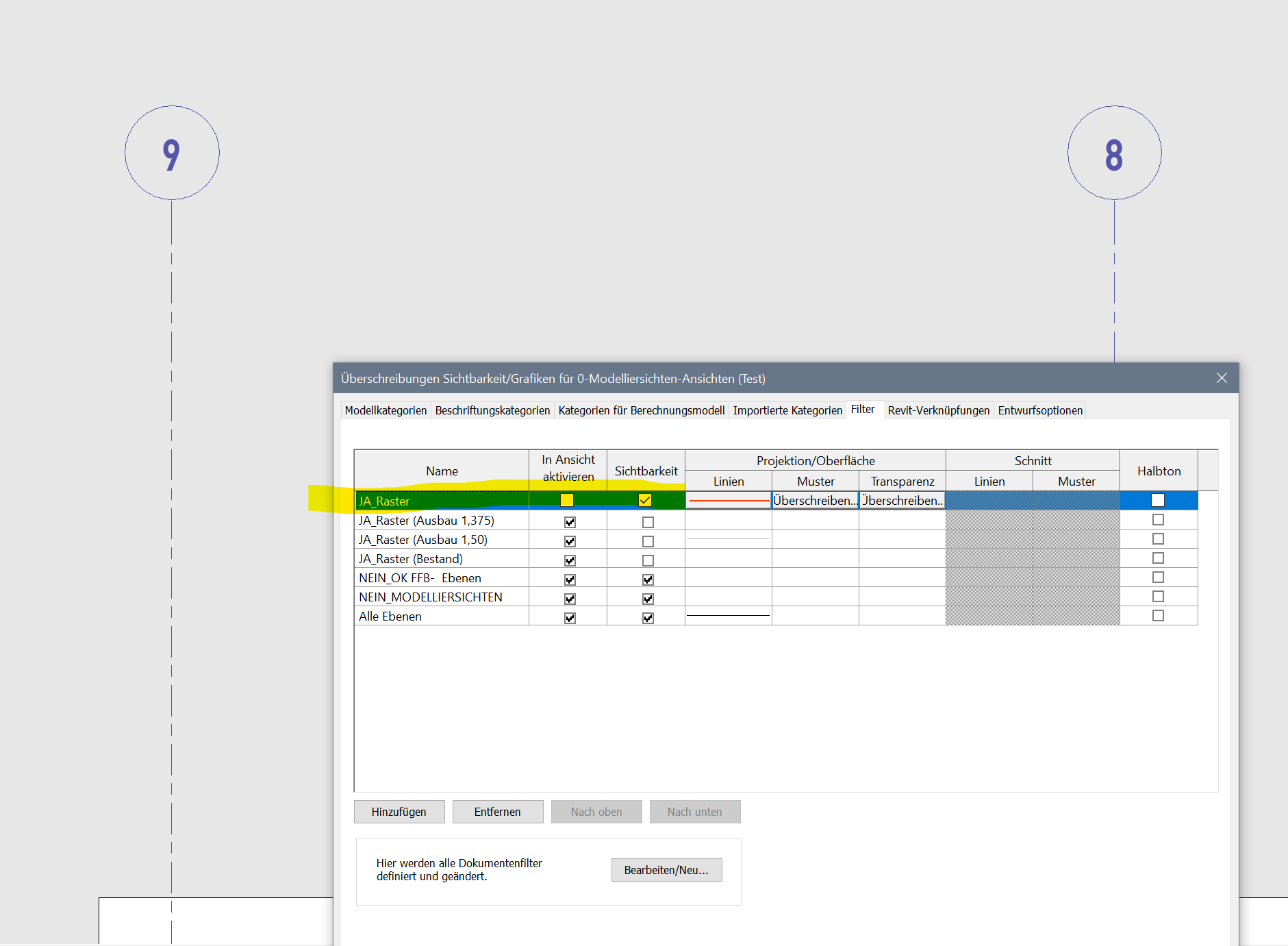Open Bearbeiten/Neu filter editor
Image resolution: width=1288 pixels, height=946 pixels.
coord(666,870)
